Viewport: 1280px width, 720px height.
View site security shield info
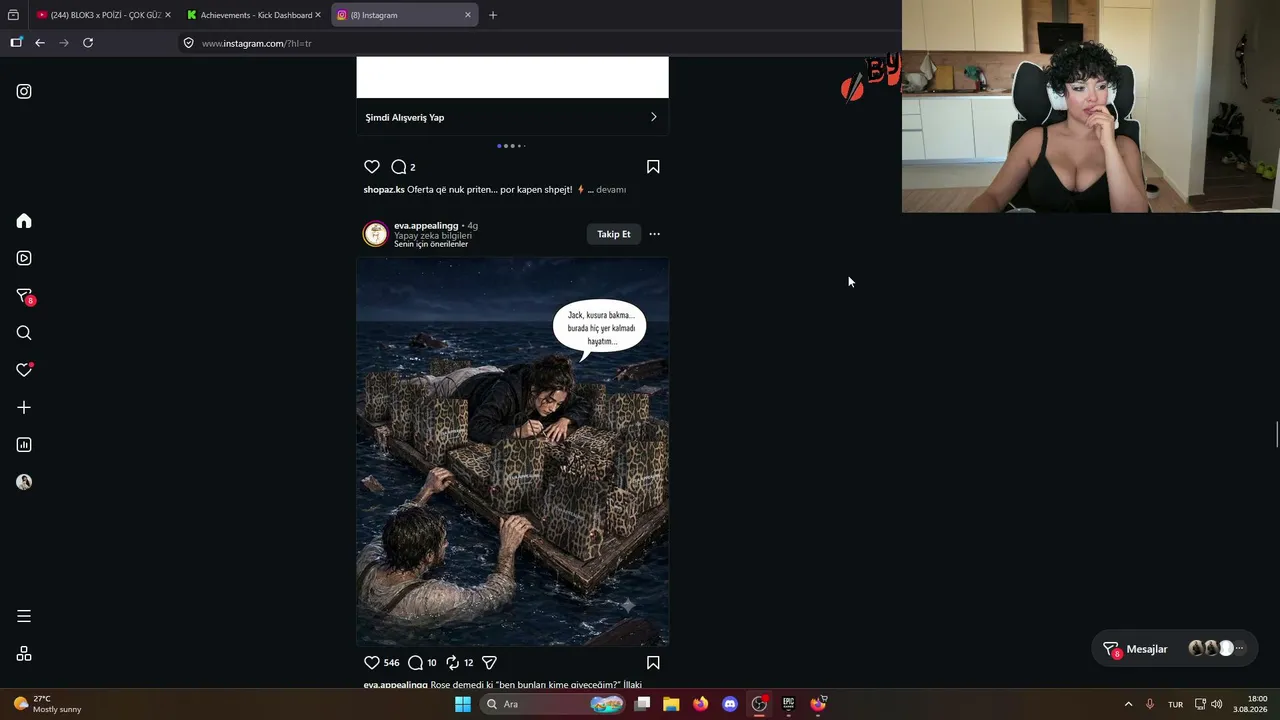(x=188, y=43)
